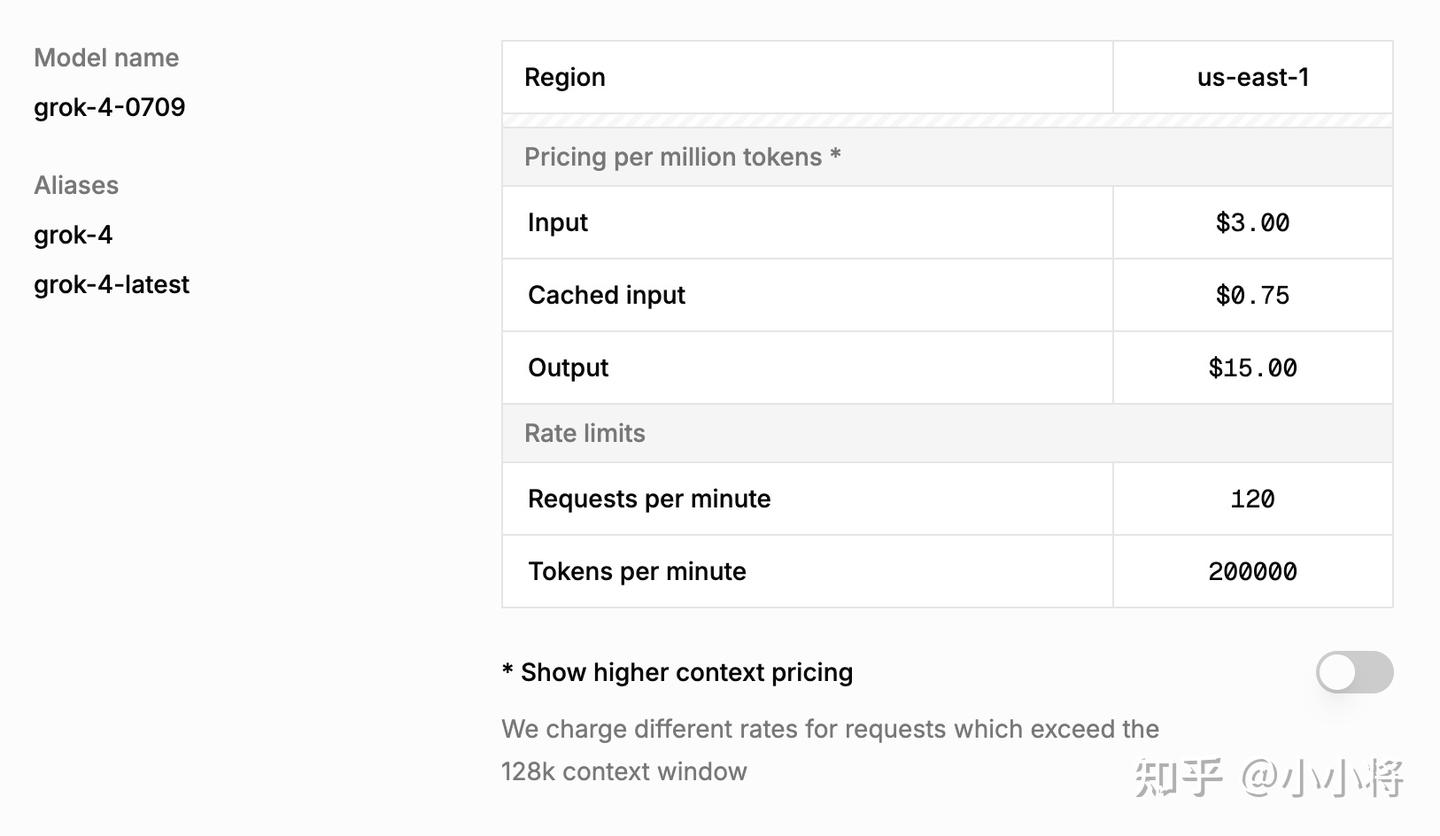Image resolution: width=1440 pixels, height=836 pixels.
Task: Click the 120 requests per minute value
Action: tap(1252, 499)
